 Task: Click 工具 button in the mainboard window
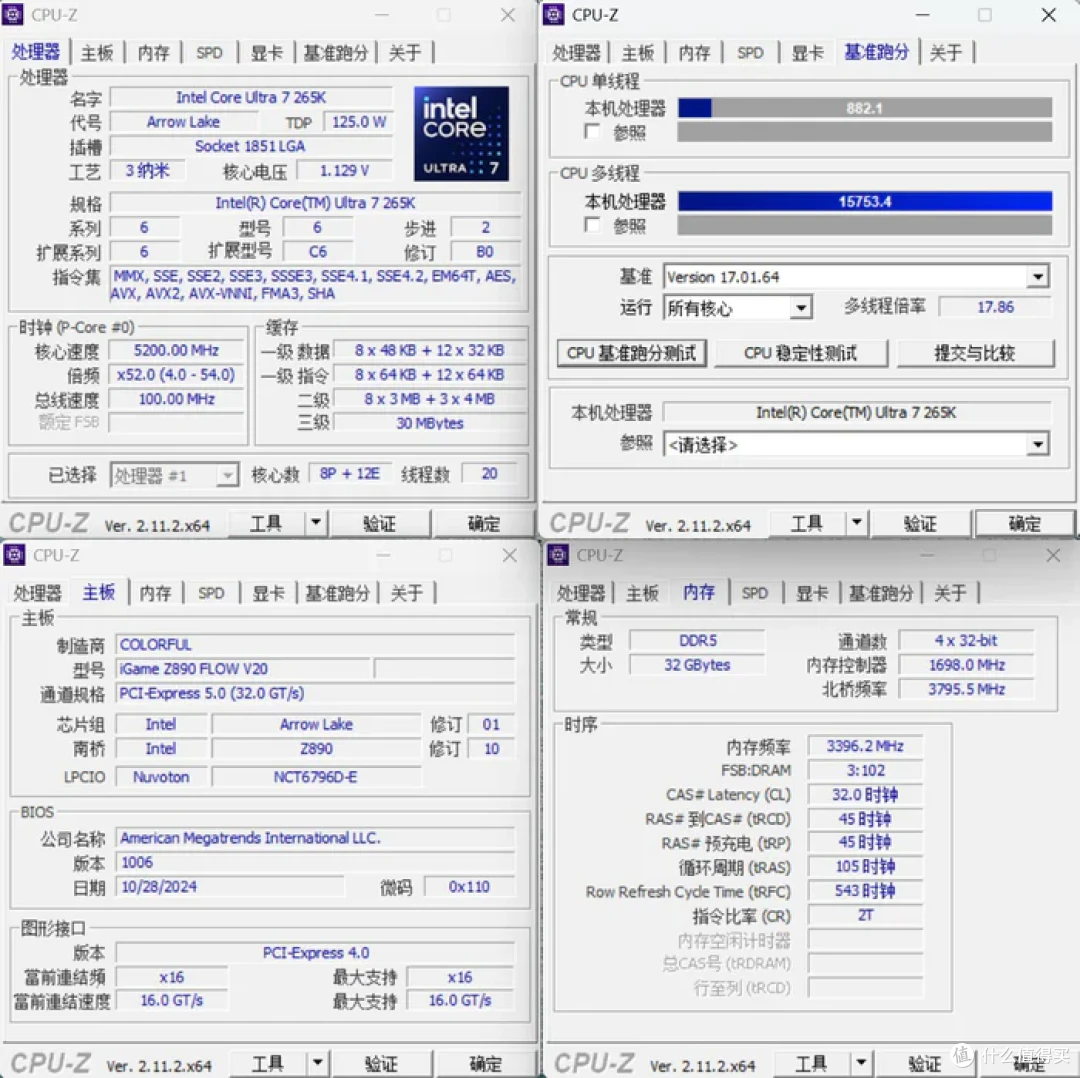(267, 1064)
